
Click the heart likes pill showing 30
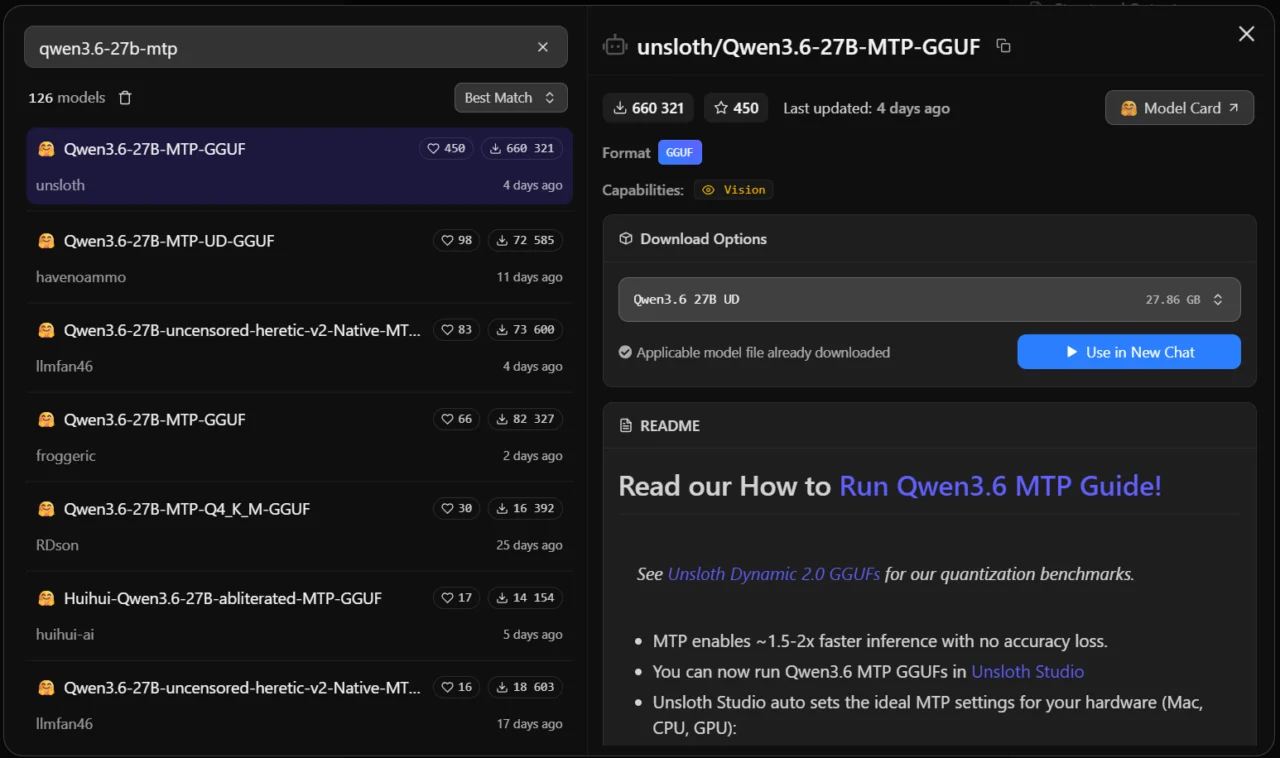[456, 508]
